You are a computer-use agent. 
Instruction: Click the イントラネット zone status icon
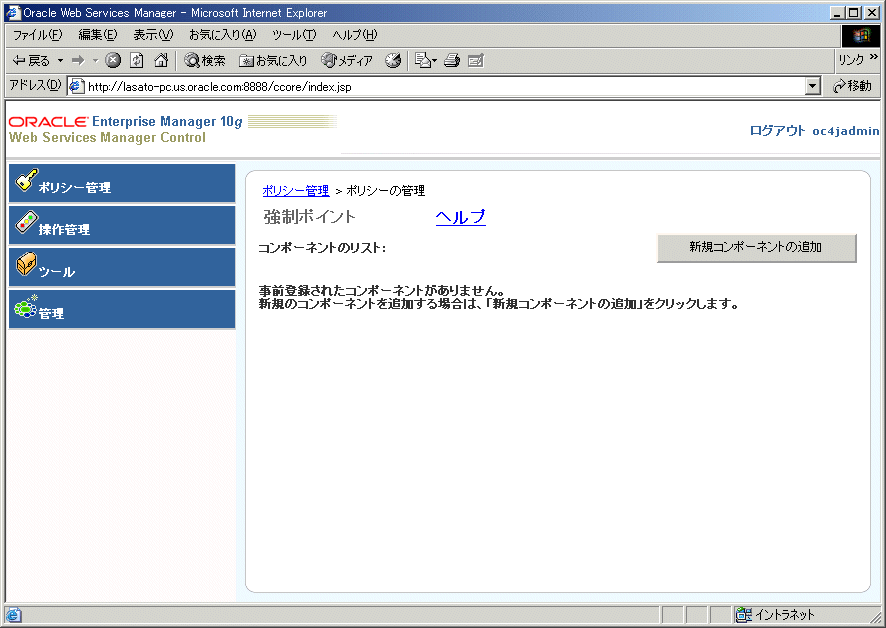pos(744,614)
